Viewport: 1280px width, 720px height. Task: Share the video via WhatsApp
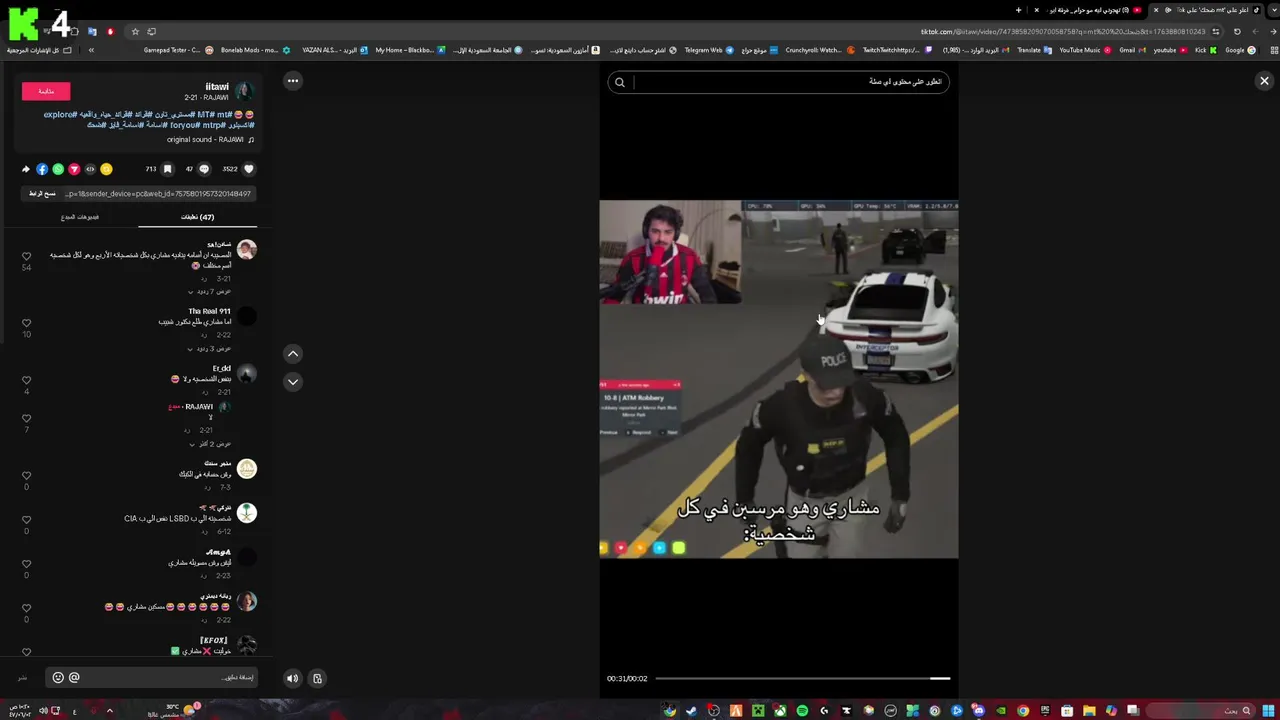coord(58,169)
